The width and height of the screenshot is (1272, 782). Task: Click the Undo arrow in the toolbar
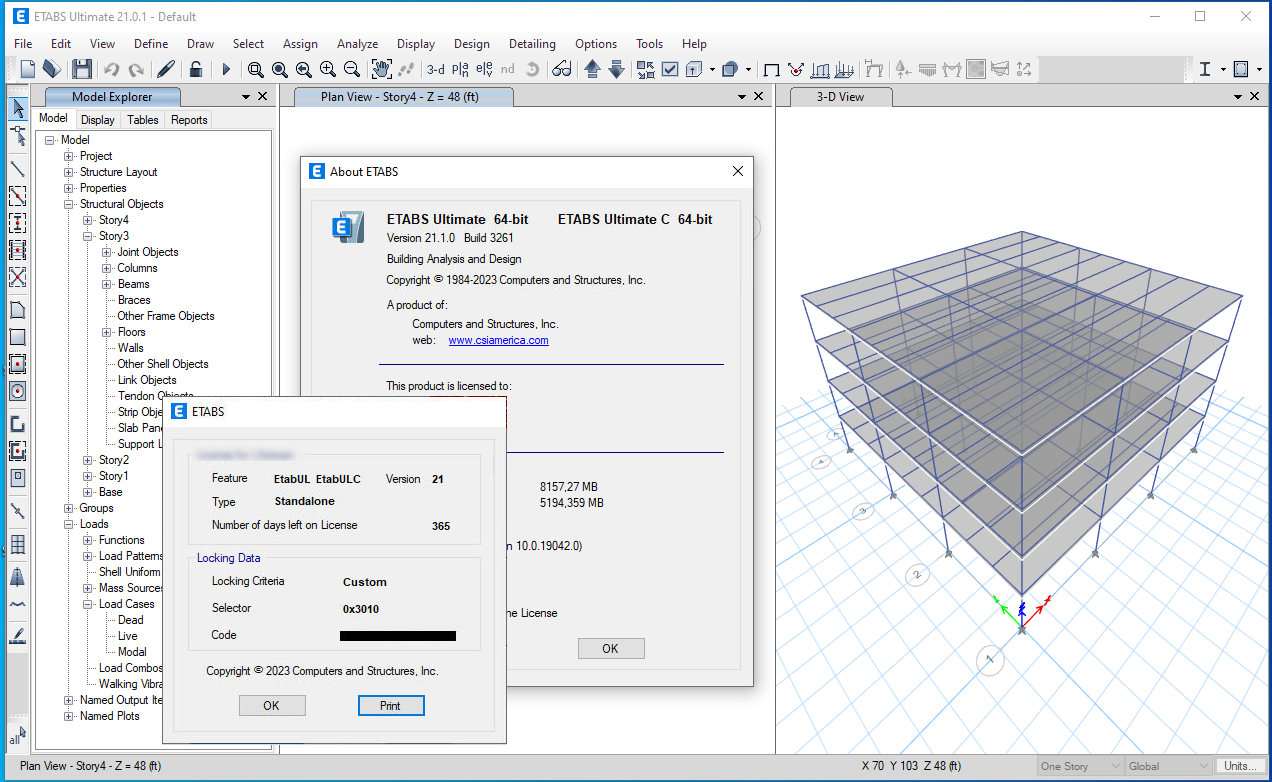[x=111, y=69]
